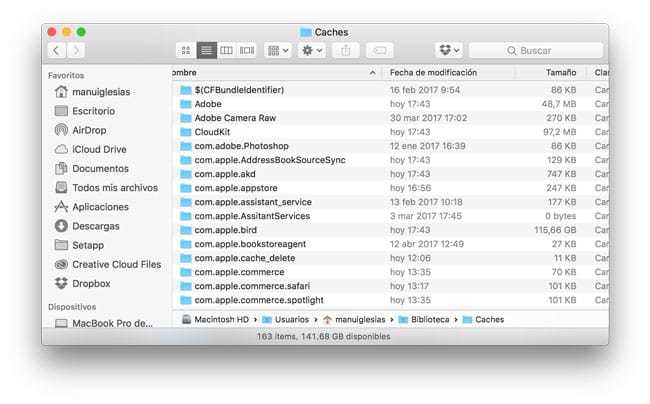The height and width of the screenshot is (404, 650).
Task: Click the date 12 abr 2017 12:49
Action: pyautogui.click(x=427, y=244)
